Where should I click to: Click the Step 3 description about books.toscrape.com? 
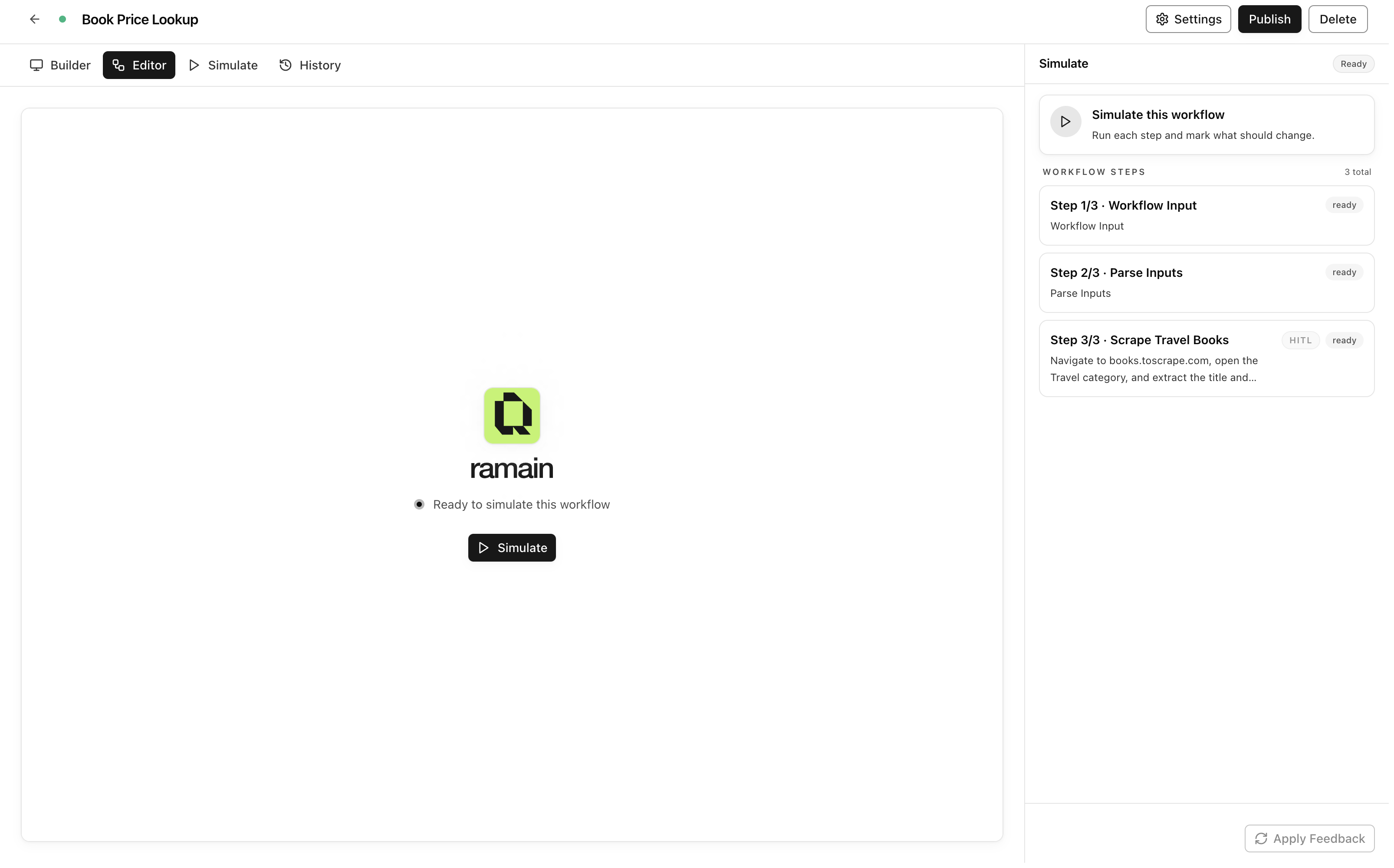click(x=1158, y=370)
